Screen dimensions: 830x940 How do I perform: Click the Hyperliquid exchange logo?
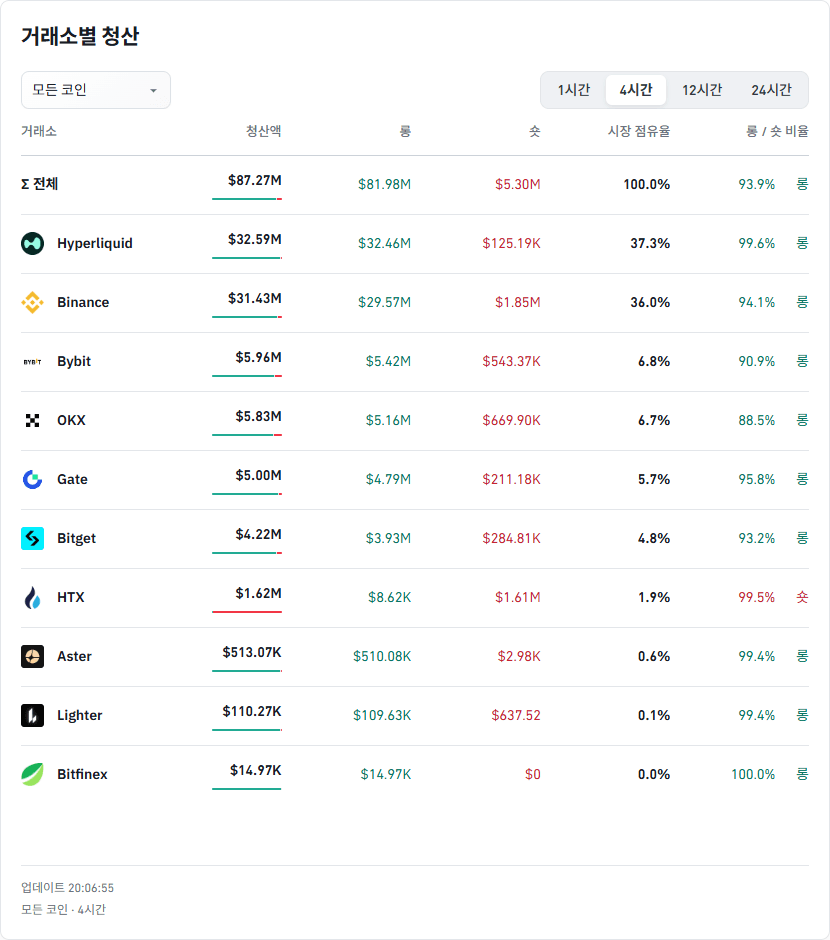click(32, 243)
